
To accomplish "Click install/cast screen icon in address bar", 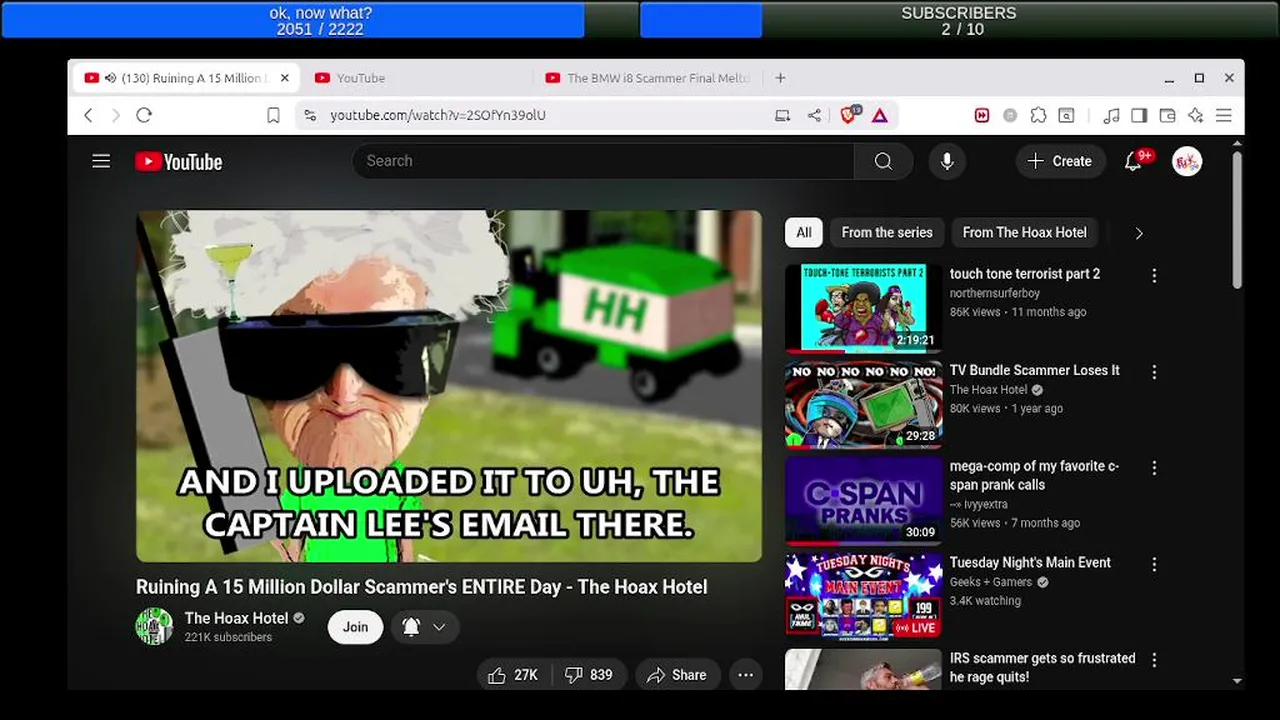I will (782, 115).
